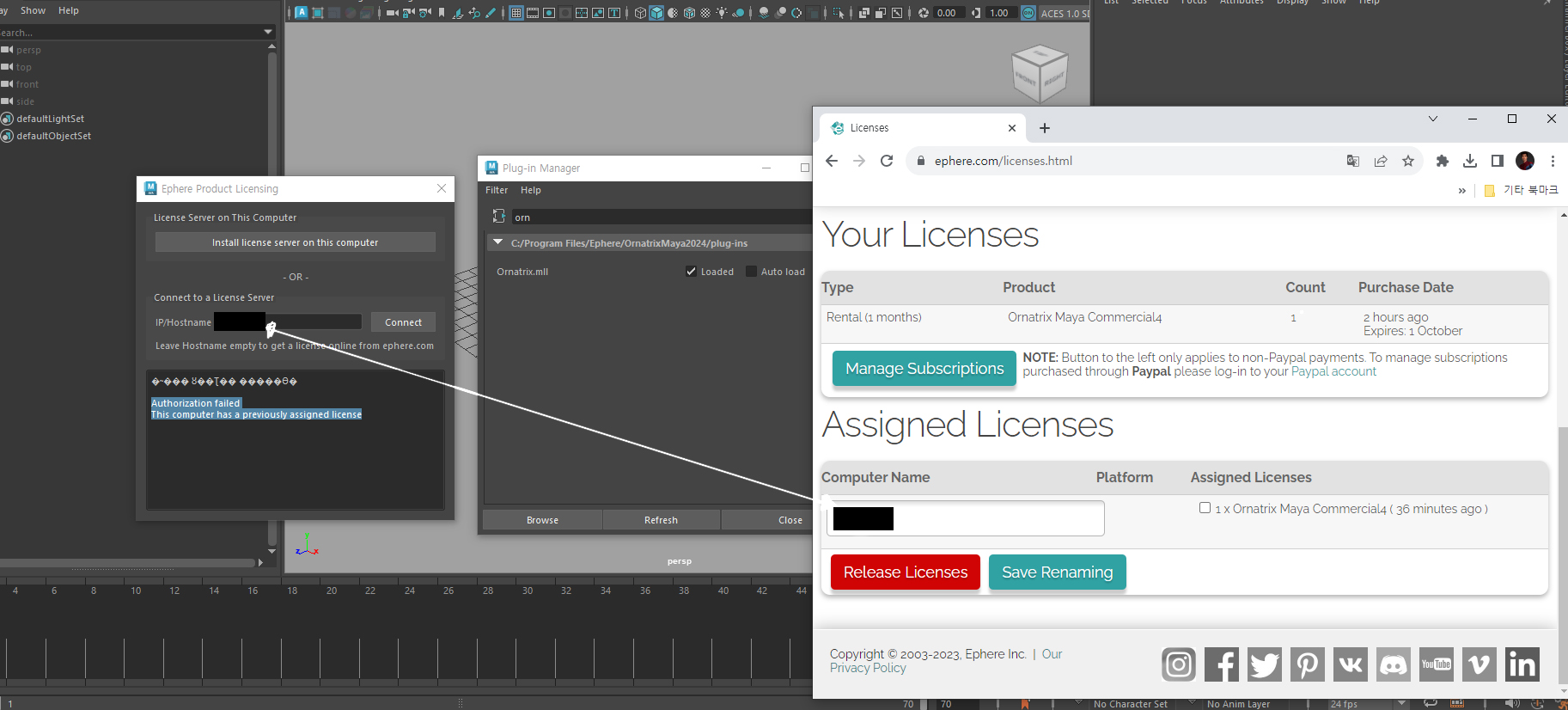Open Filter menu in Plug-in Manager
Screen dimensions: 1568x710
496,190
